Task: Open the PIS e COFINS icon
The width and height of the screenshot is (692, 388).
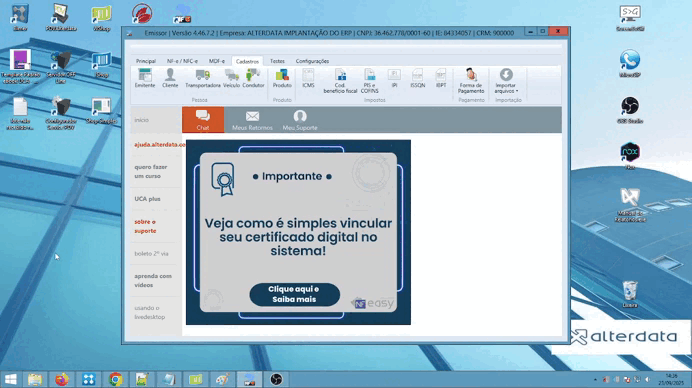Action: point(369,81)
